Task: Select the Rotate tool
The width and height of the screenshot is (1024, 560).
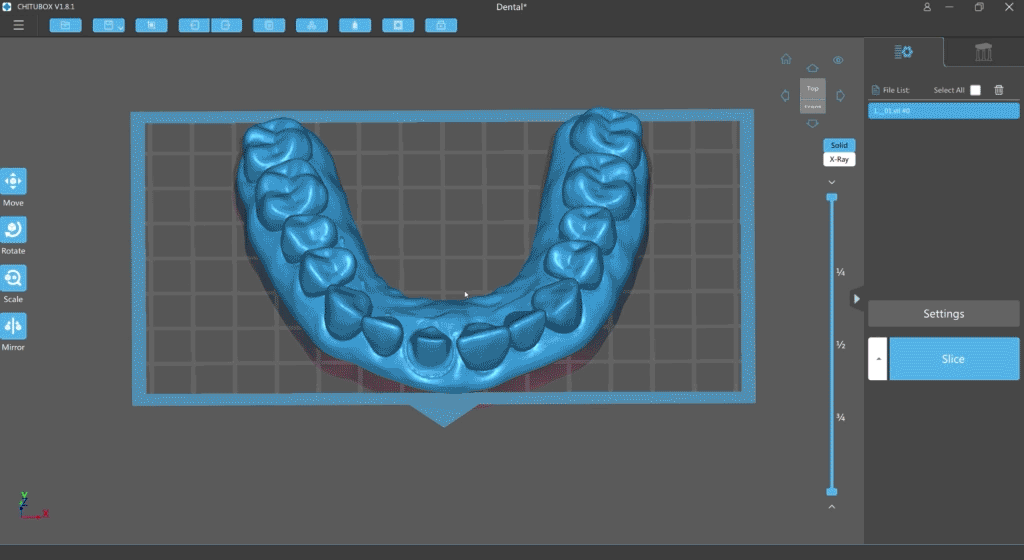Action: pos(13,230)
